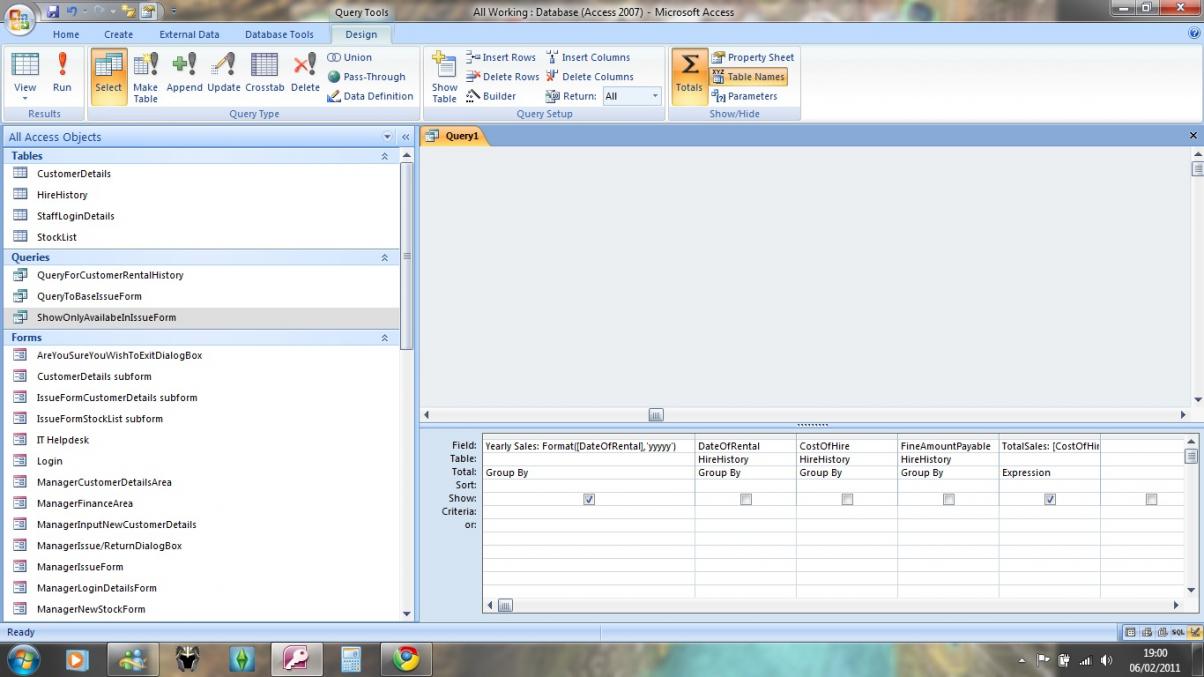Select Pass-Through query option
This screenshot has height=677, width=1204.
[367, 77]
